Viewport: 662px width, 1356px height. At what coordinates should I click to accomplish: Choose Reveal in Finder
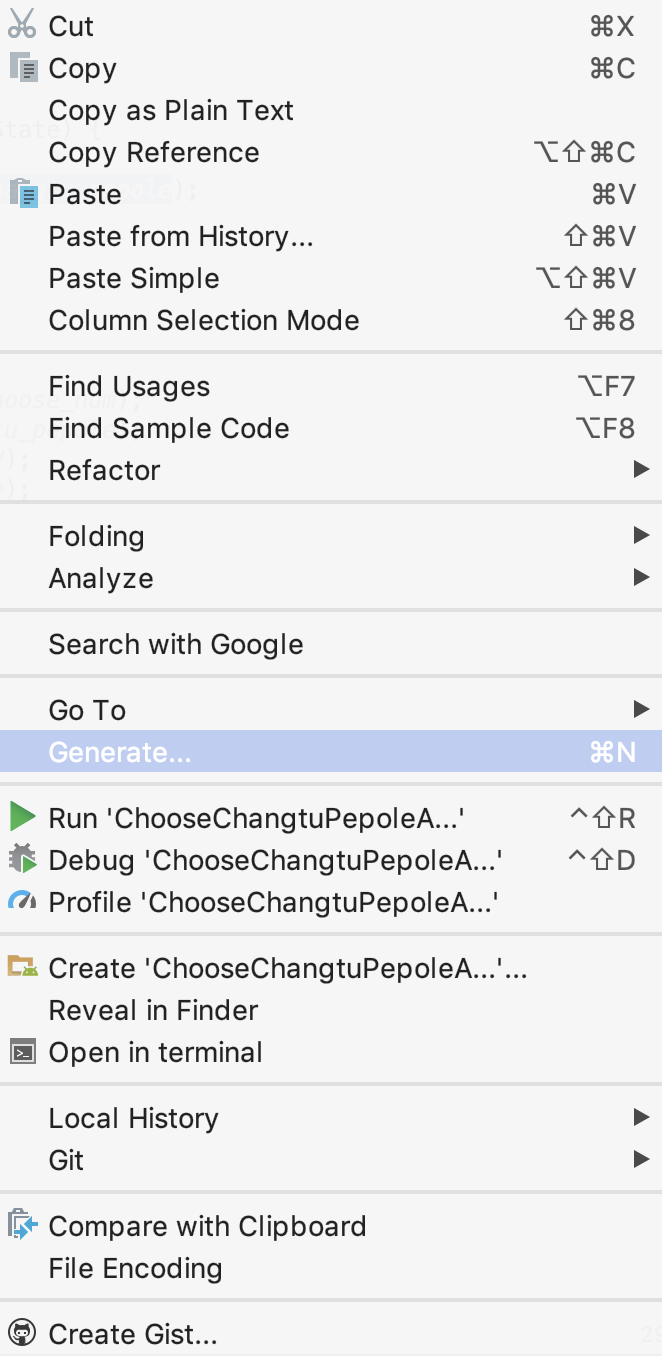coord(154,1010)
